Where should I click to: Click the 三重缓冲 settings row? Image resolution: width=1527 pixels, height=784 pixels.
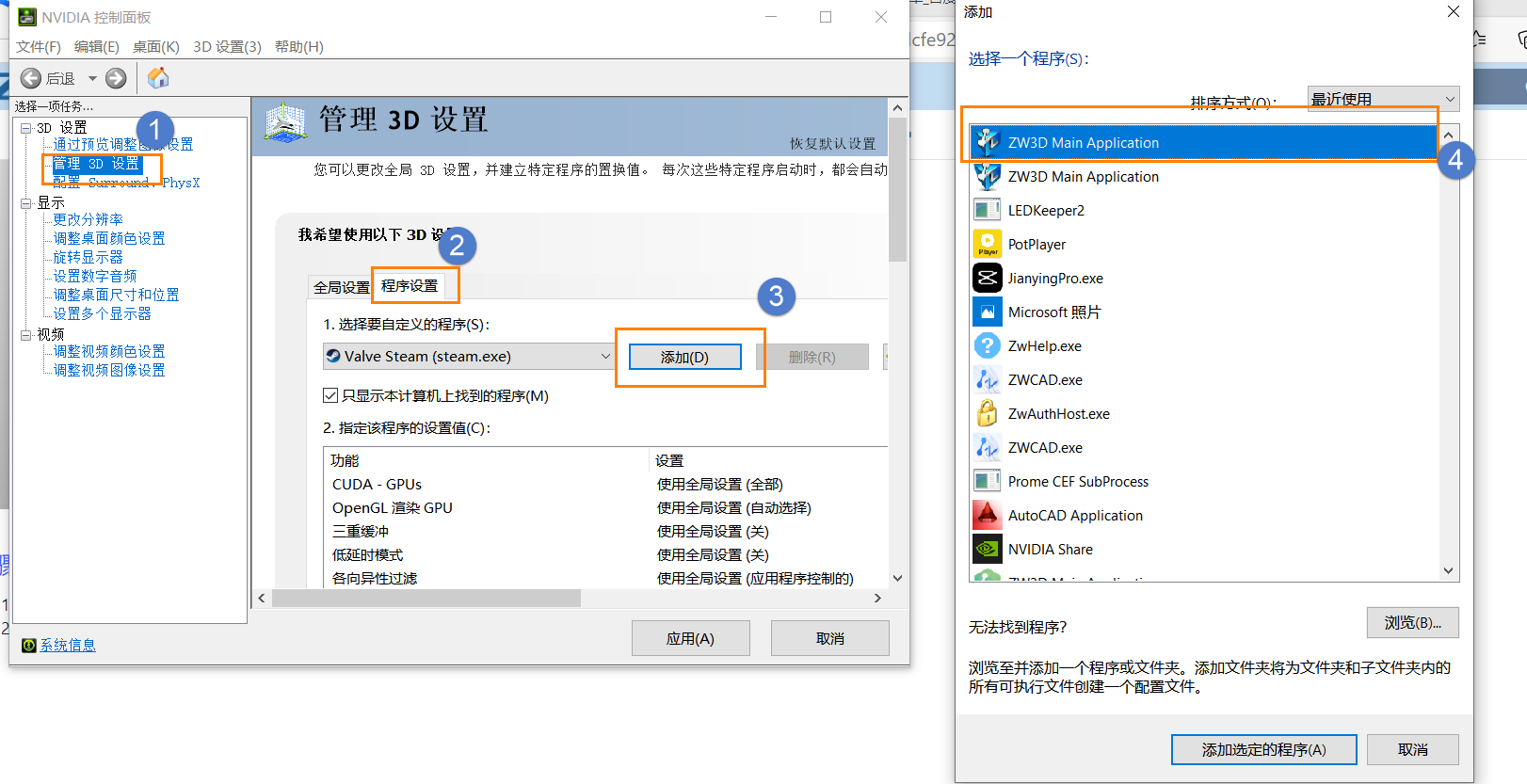607,531
